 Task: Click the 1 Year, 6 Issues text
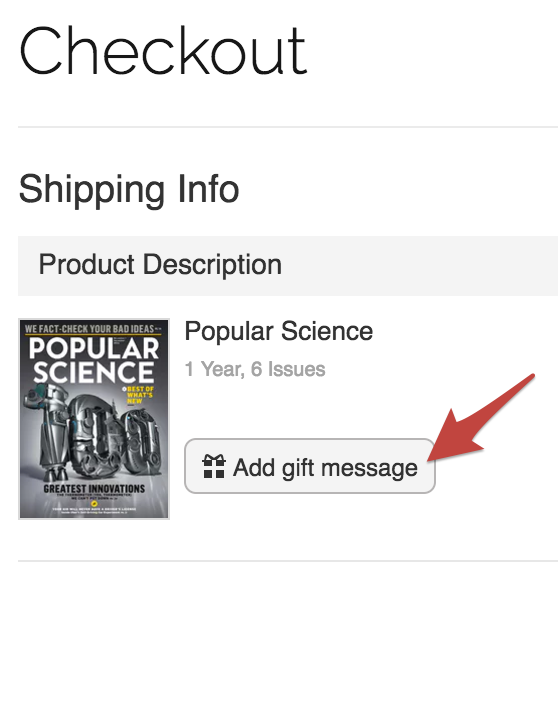255,369
